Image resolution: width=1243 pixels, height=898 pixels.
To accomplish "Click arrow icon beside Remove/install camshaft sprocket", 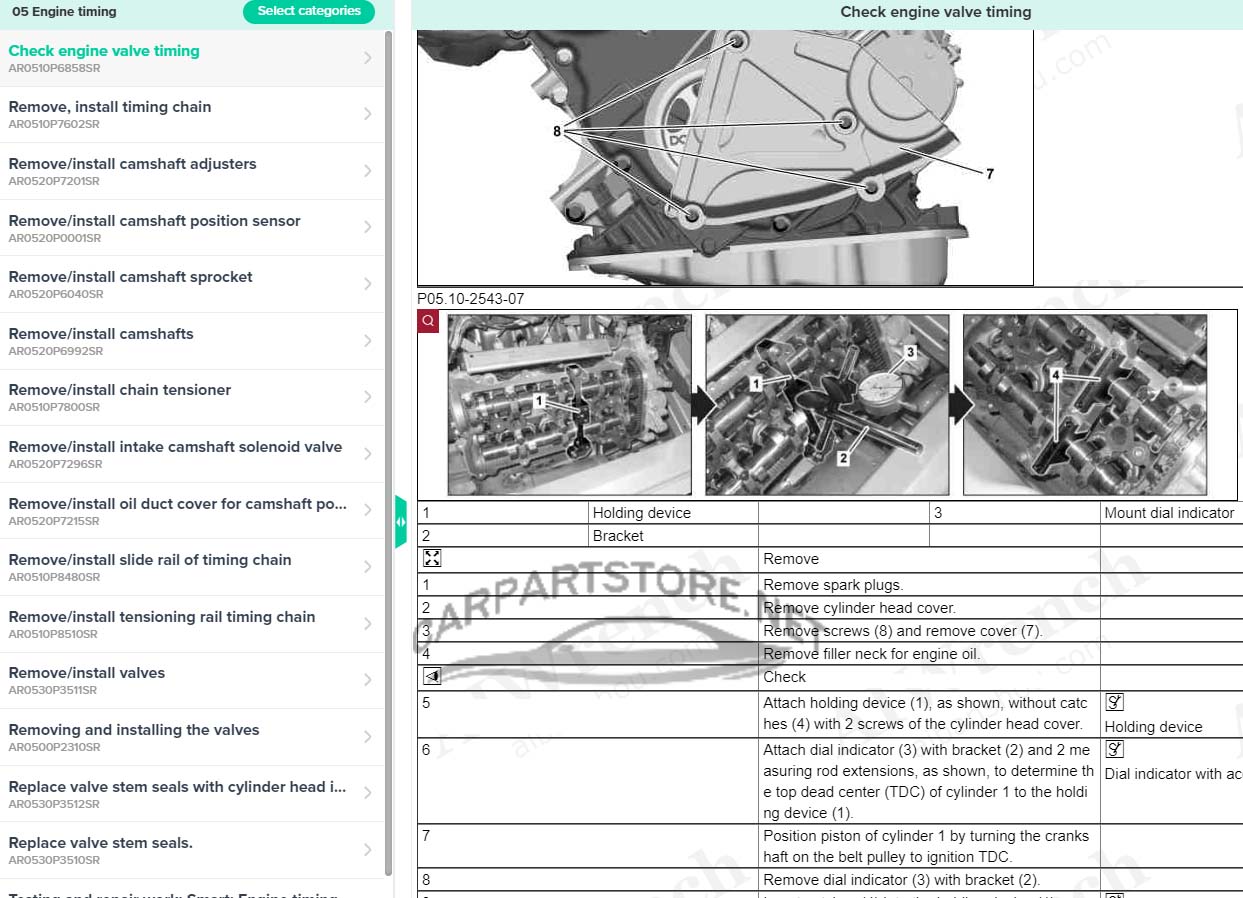I will pyautogui.click(x=368, y=284).
